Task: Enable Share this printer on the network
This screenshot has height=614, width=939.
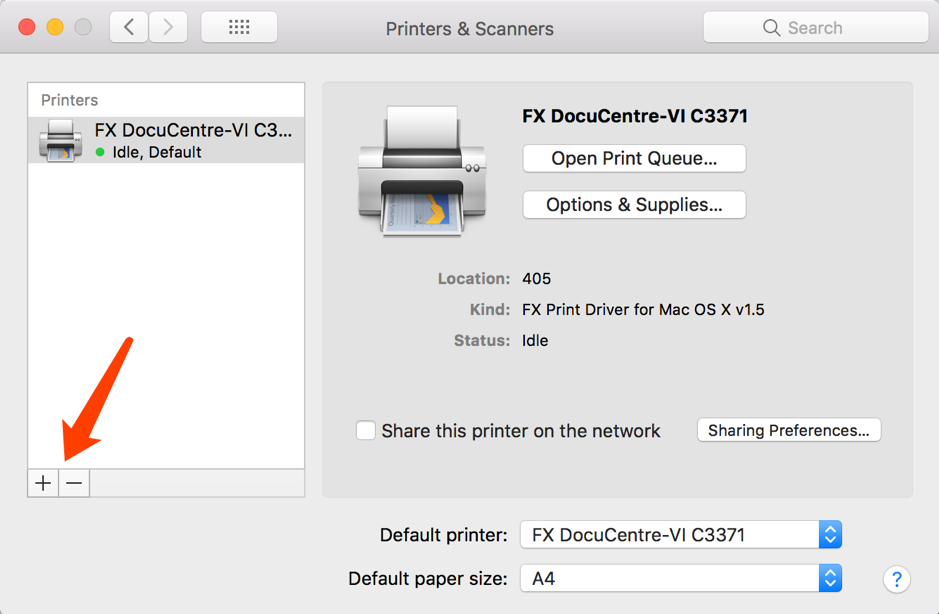Action: pyautogui.click(x=366, y=431)
